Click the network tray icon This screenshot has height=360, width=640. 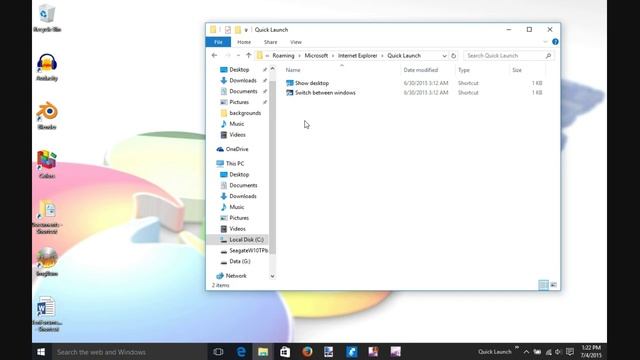click(x=548, y=352)
